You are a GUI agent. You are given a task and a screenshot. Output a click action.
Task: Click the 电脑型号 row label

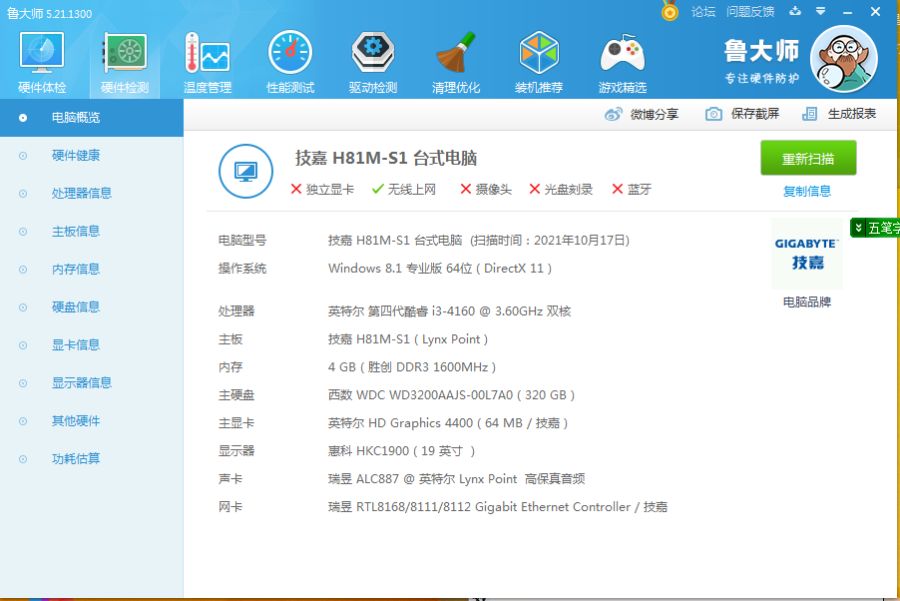pos(242,241)
